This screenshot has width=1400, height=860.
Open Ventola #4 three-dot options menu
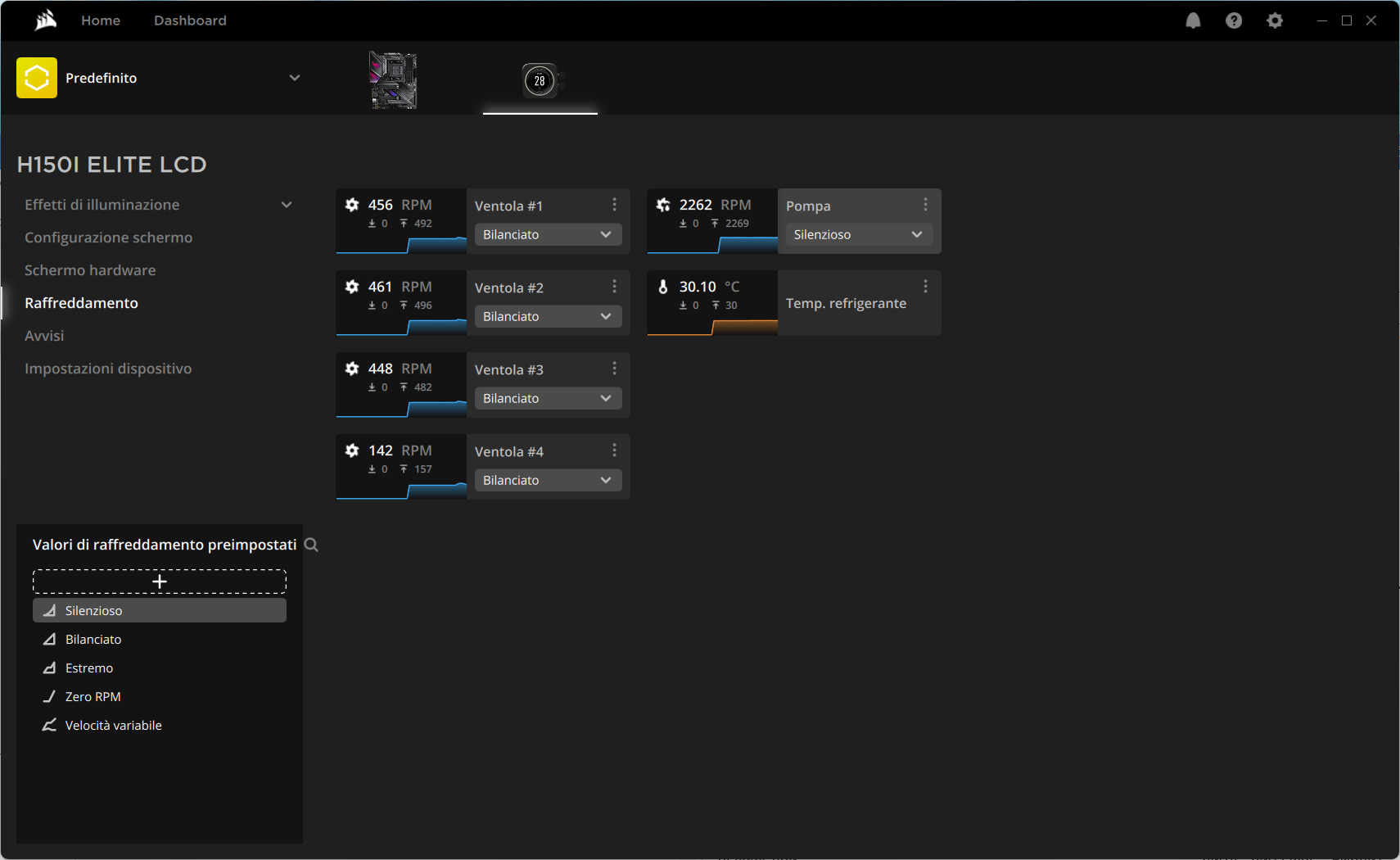[614, 450]
